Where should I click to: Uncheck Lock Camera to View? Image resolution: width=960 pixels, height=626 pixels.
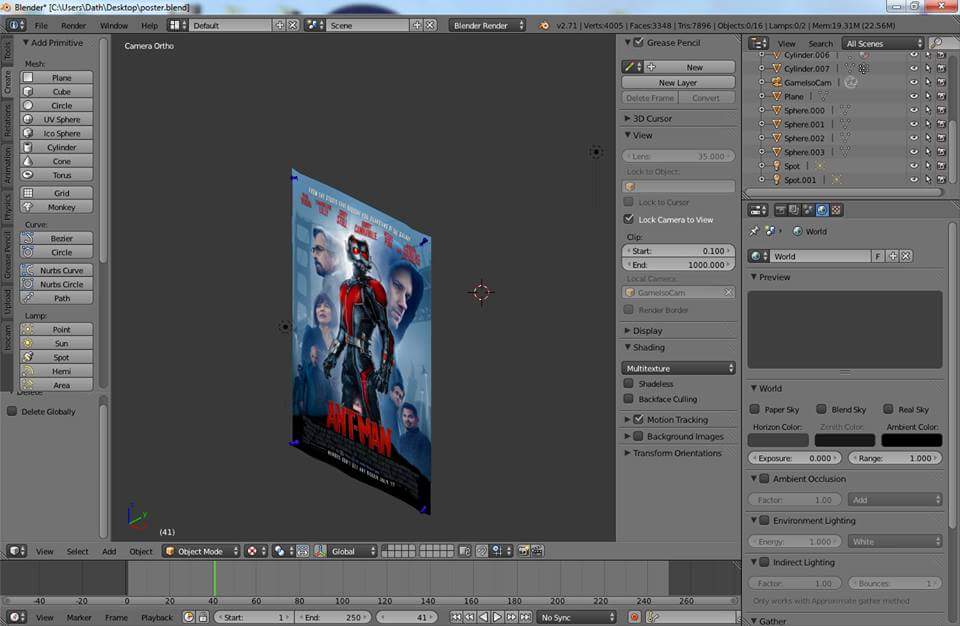point(628,219)
